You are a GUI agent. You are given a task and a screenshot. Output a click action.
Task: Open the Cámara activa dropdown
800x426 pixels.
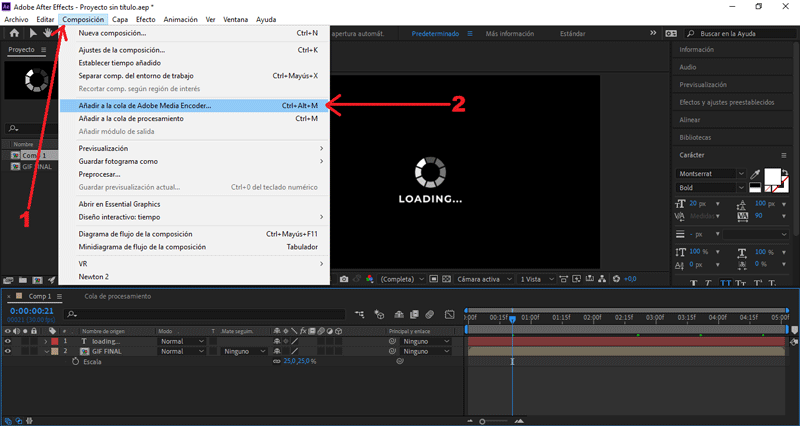[484, 279]
